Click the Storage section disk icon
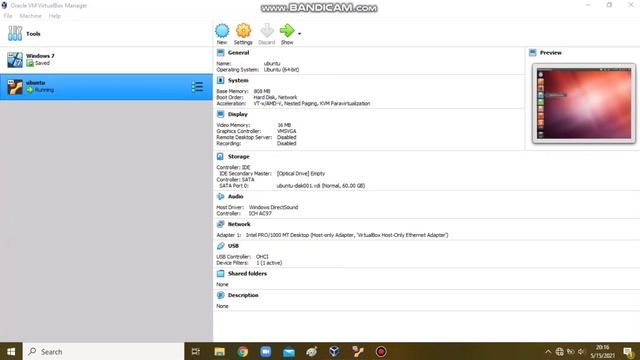This screenshot has width=640, height=360. [x=220, y=156]
